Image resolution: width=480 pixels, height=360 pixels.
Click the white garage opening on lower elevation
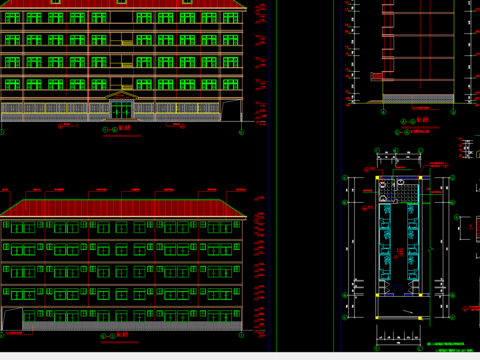(12, 319)
